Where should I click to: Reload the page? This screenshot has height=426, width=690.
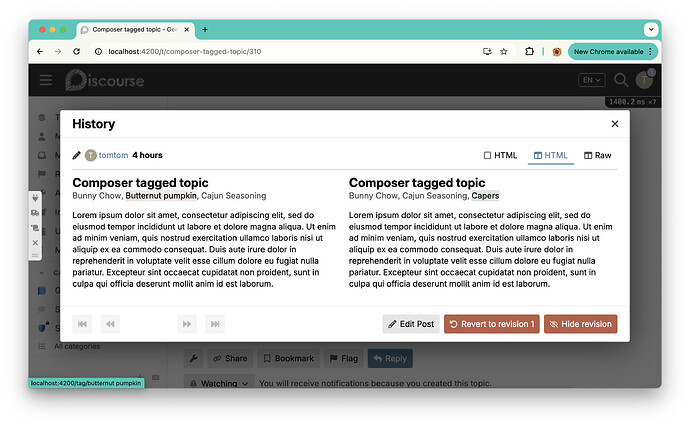tap(77, 51)
